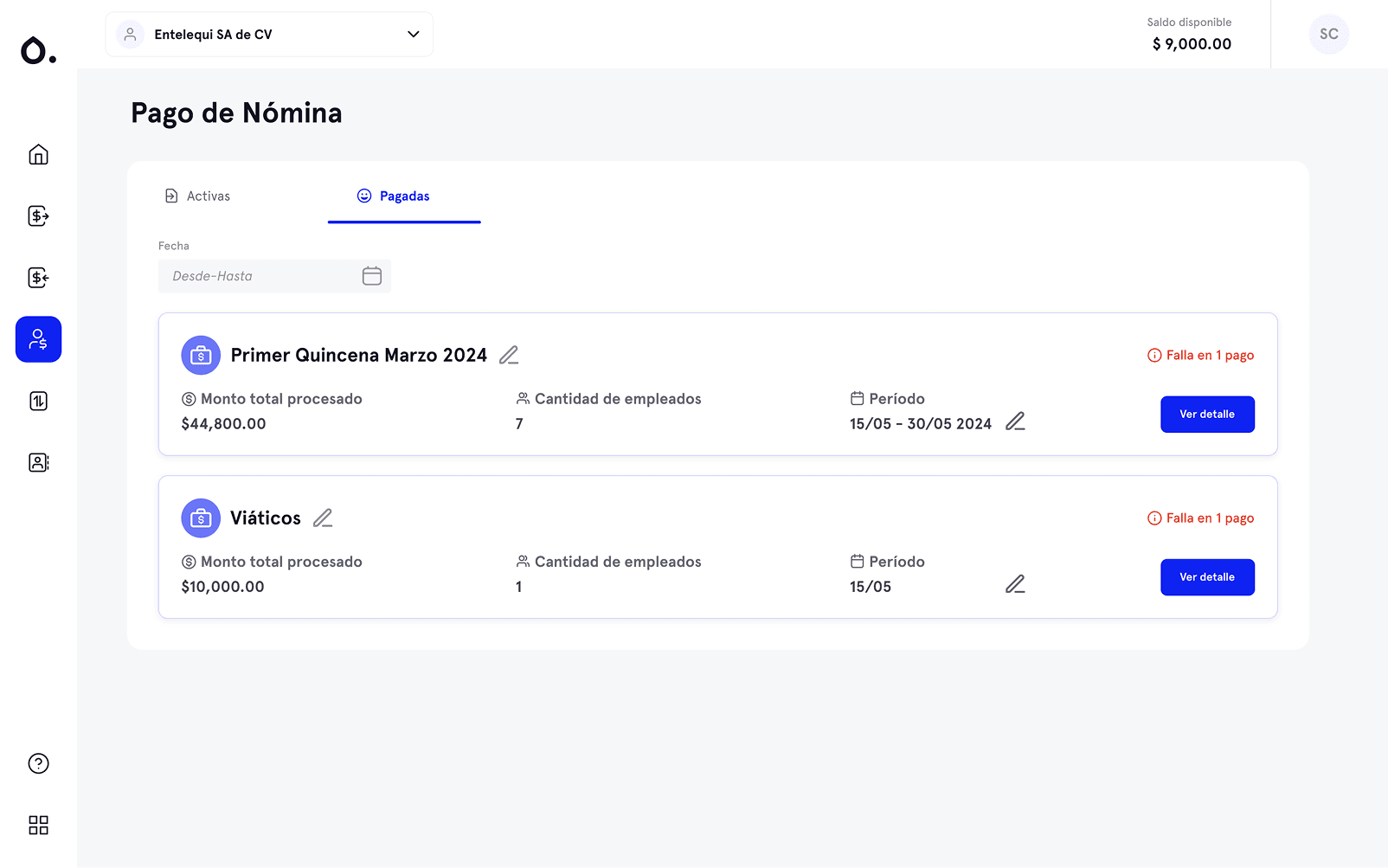Open the incoming payments sidebar icon
Screen dimensions: 1388x868
[38, 278]
